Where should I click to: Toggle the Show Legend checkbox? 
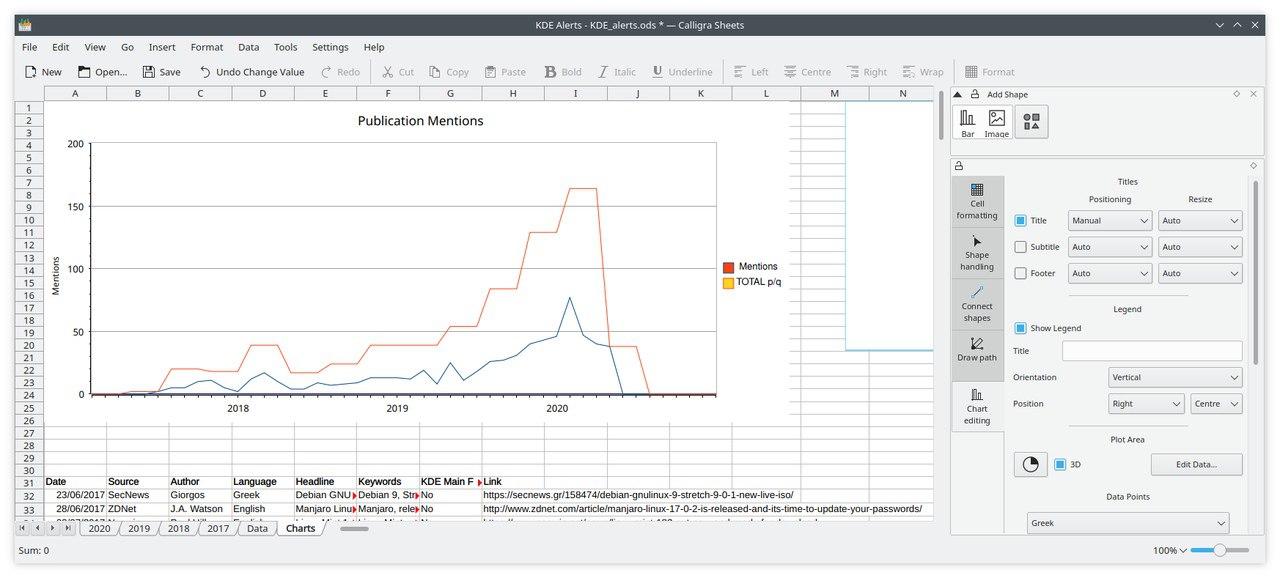(x=1020, y=328)
